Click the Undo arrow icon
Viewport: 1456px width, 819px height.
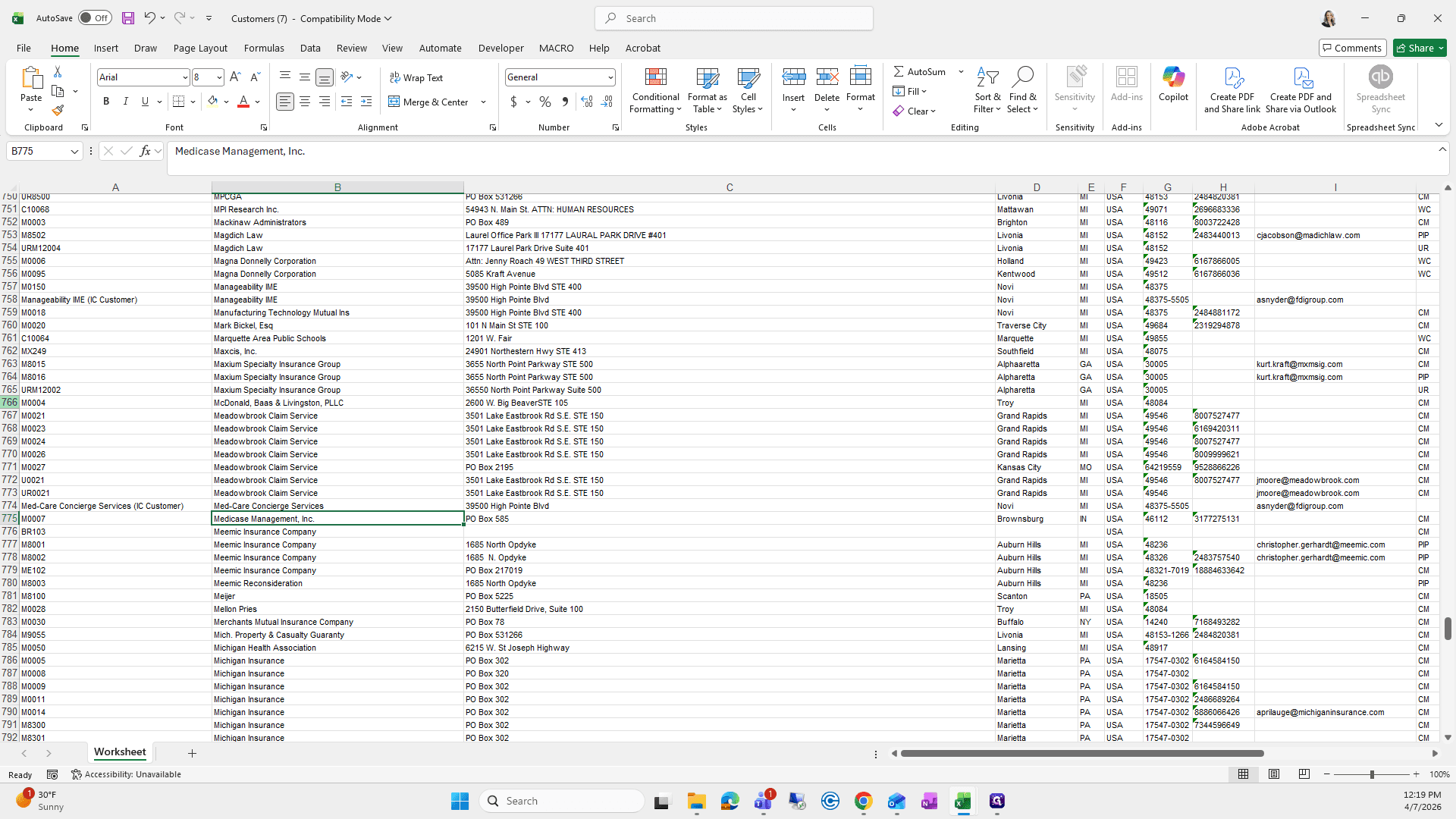point(149,18)
